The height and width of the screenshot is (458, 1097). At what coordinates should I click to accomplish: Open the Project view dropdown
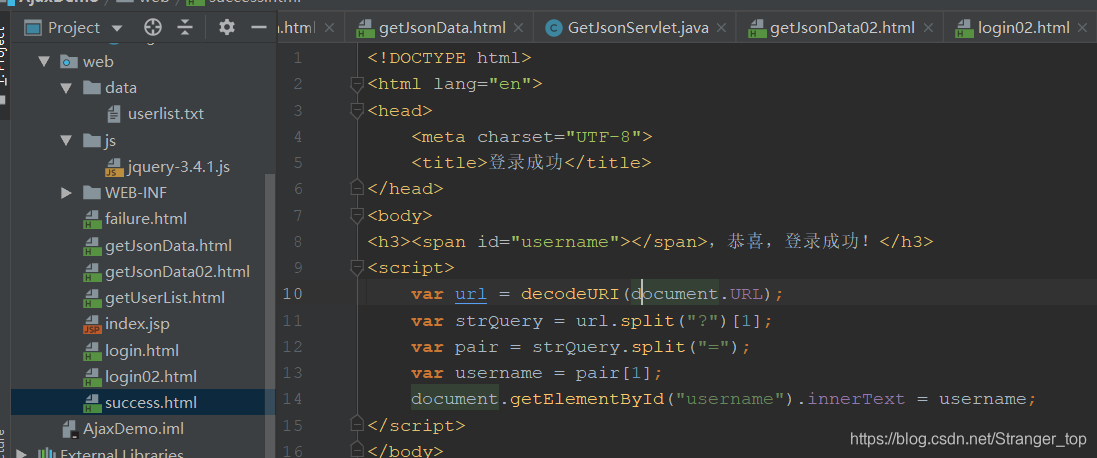pyautogui.click(x=117, y=28)
